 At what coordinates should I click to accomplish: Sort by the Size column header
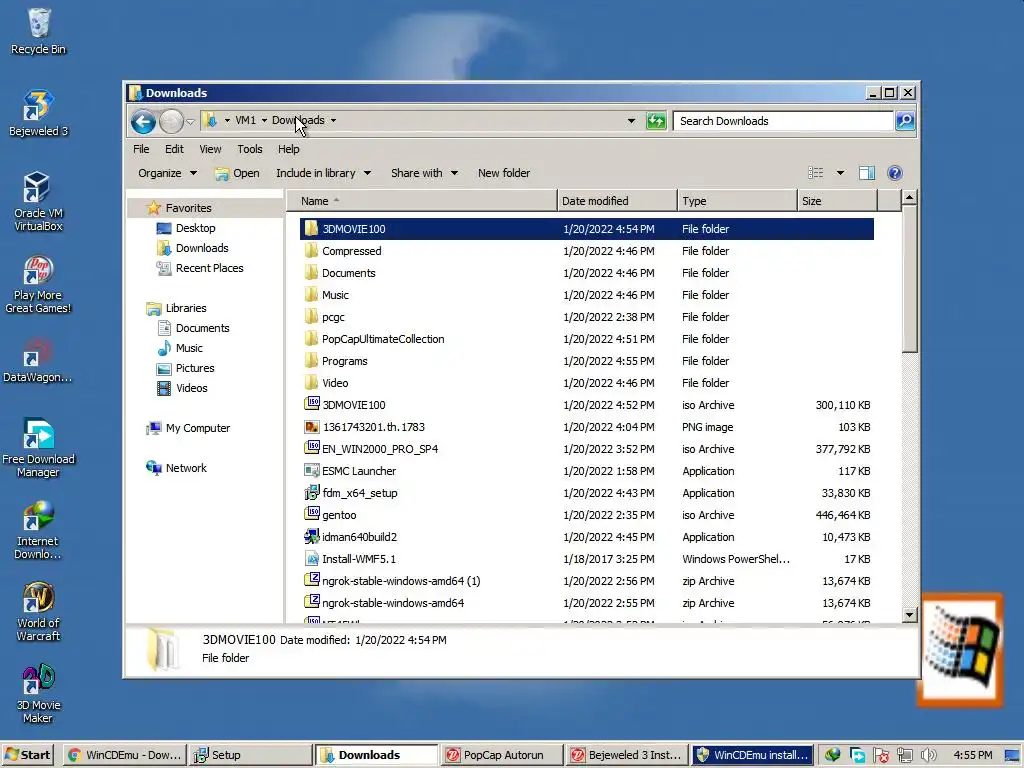pos(837,201)
